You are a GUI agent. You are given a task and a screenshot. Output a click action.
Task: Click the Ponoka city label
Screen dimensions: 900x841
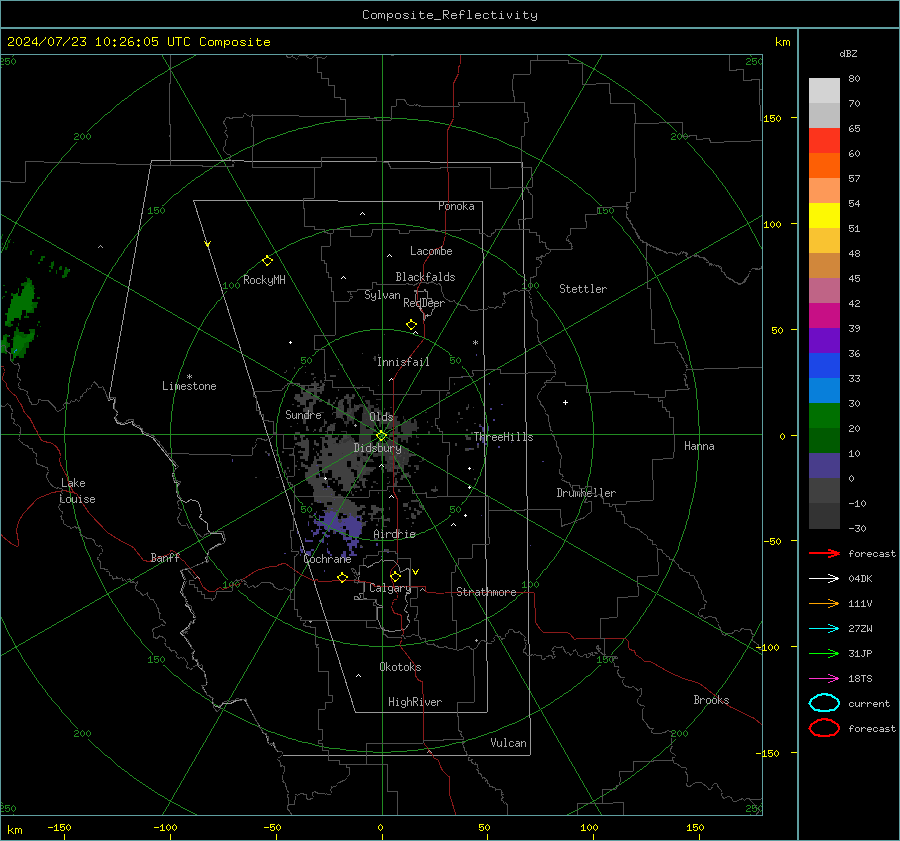tap(456, 206)
